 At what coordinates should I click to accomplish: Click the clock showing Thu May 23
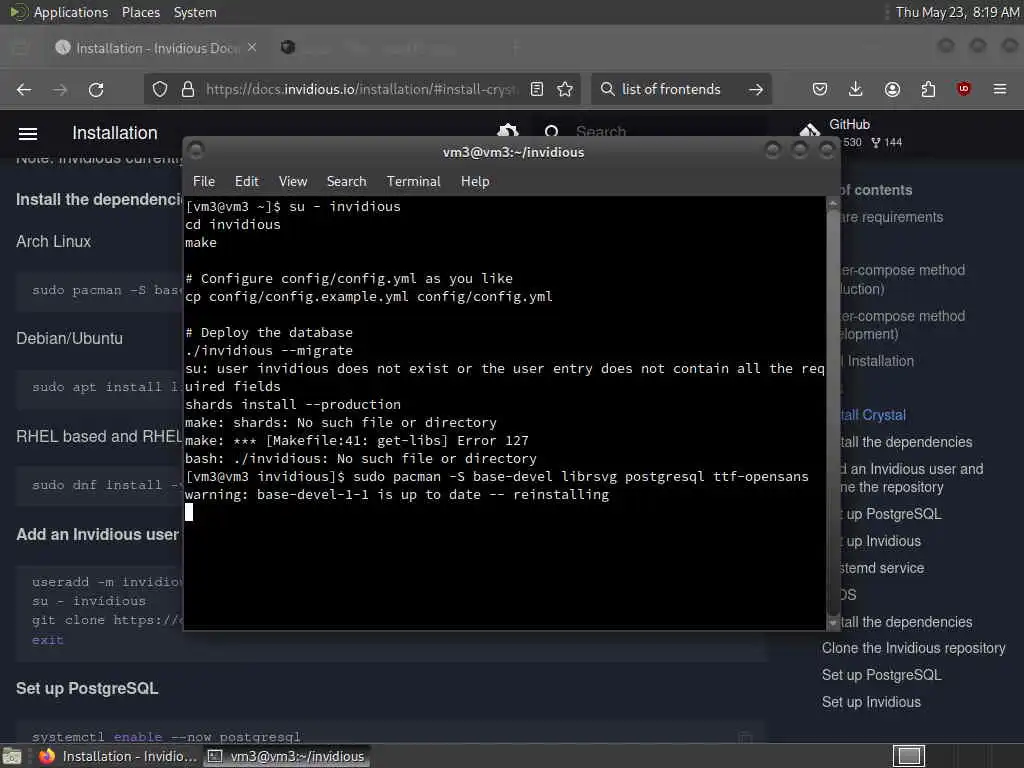pos(957,12)
